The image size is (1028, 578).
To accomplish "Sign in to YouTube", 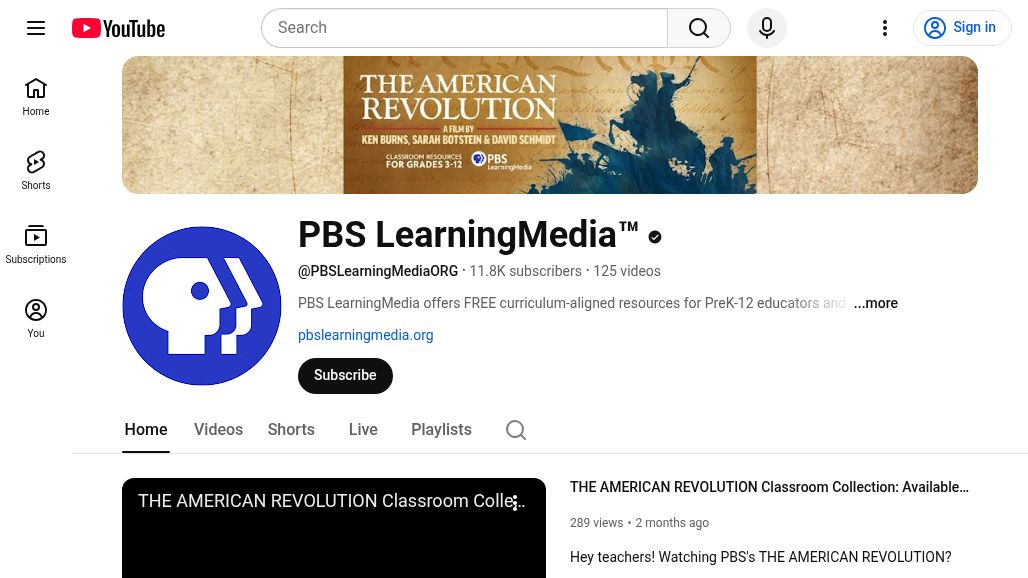I will click(x=962, y=27).
